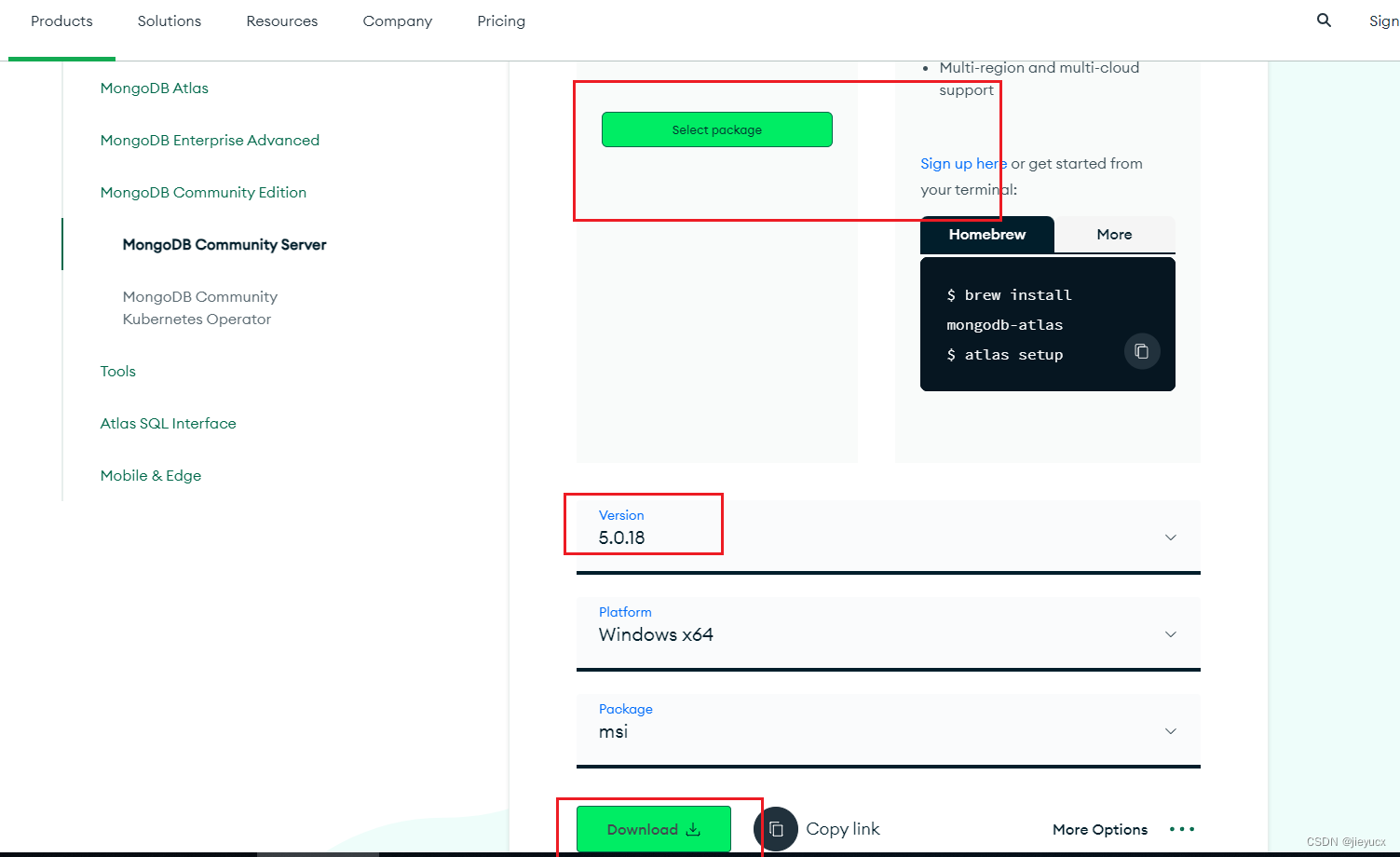Click the Copy link text
The height and width of the screenshot is (857, 1400).
coord(843,829)
